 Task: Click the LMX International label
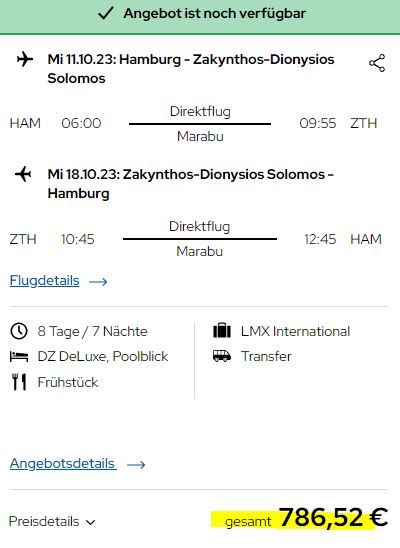pyautogui.click(x=295, y=331)
